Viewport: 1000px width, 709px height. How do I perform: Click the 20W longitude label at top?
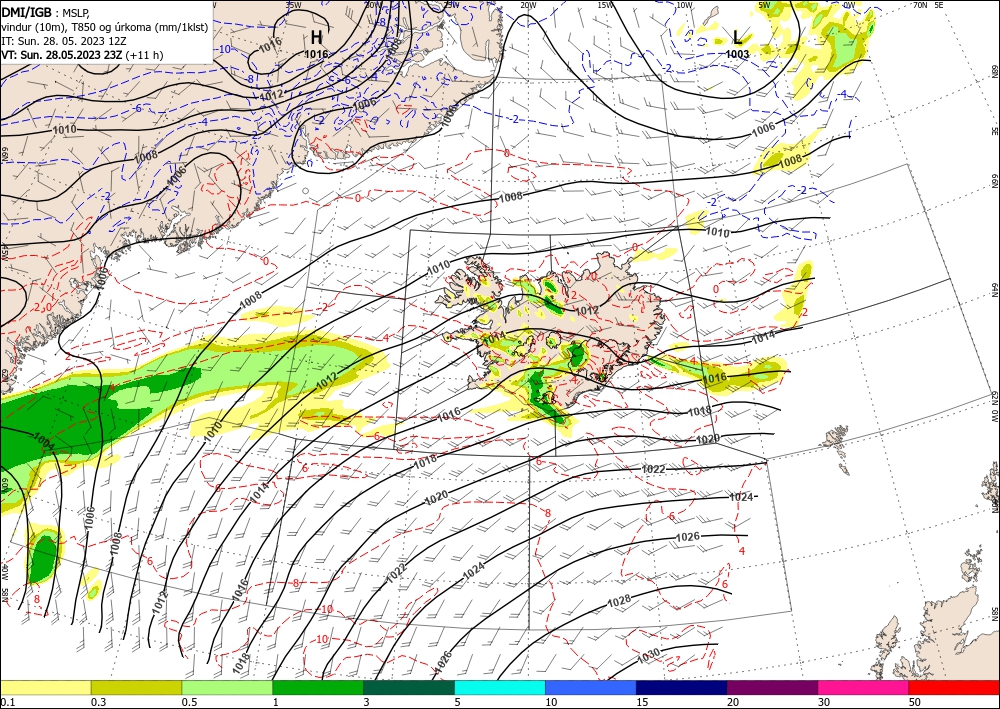pos(527,5)
